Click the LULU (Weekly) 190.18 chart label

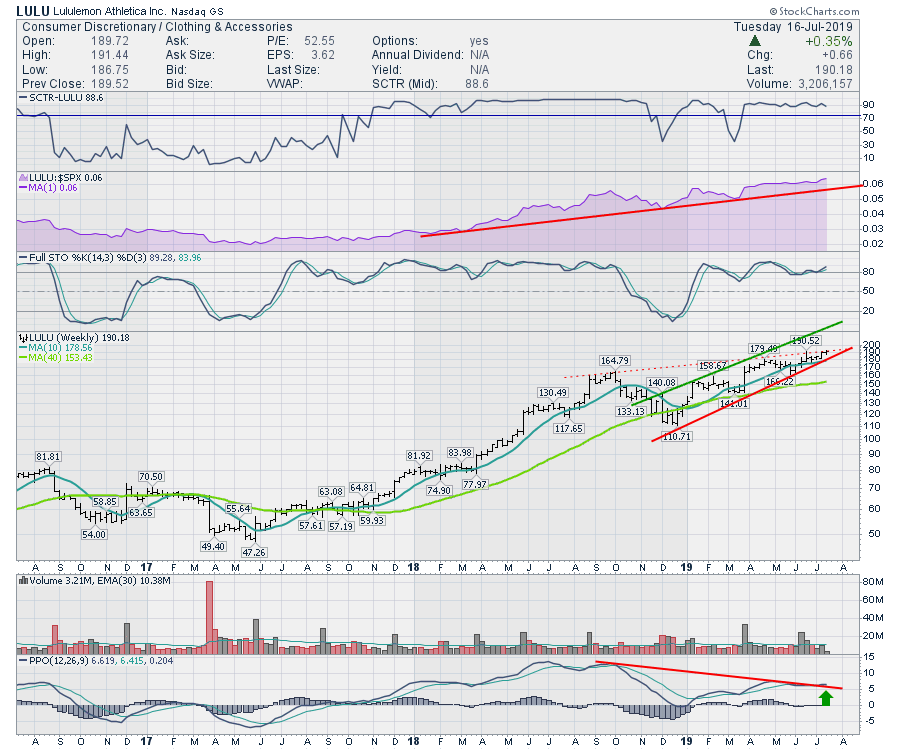pyautogui.click(x=79, y=338)
